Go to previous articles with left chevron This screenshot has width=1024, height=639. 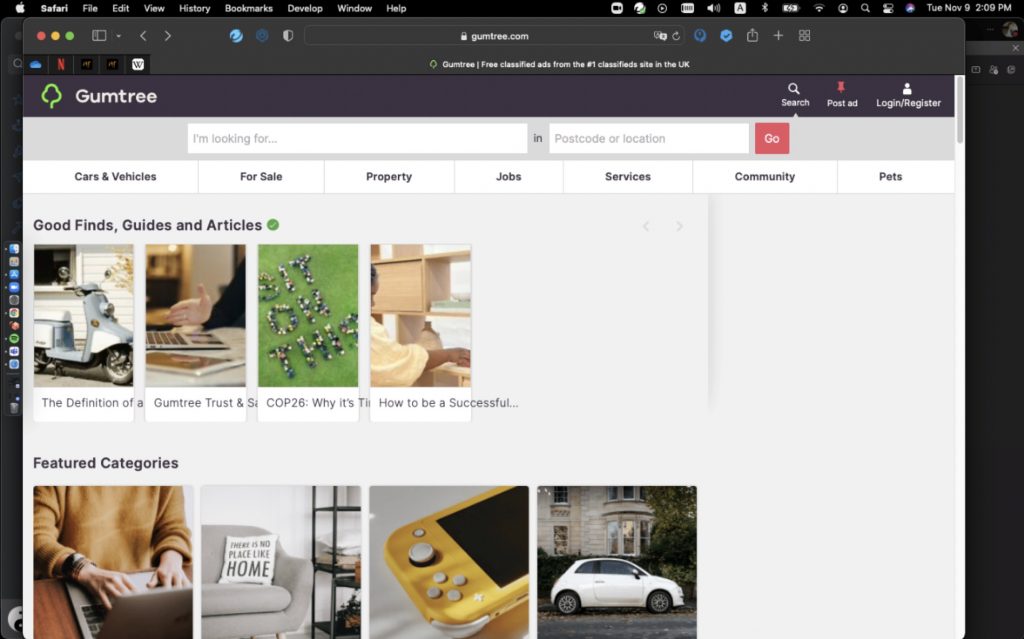[x=646, y=226]
